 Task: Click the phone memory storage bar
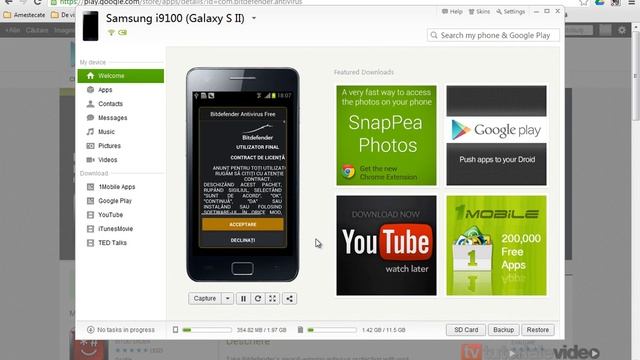pos(207,330)
